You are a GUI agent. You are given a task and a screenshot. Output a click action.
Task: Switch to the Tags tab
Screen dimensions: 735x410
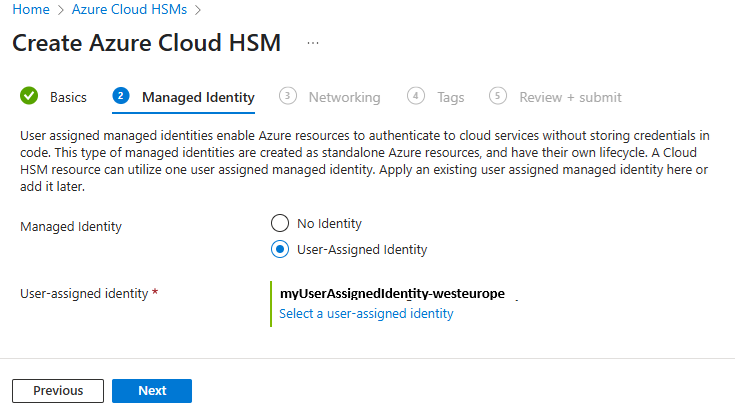click(x=450, y=97)
